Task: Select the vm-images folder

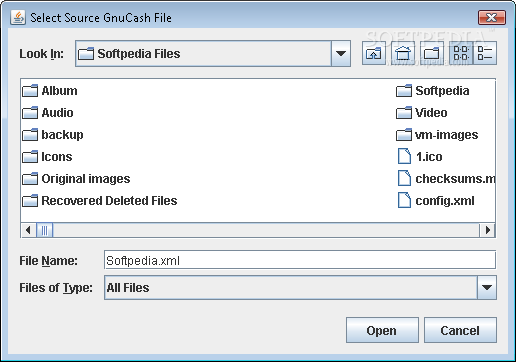Action: [437, 135]
